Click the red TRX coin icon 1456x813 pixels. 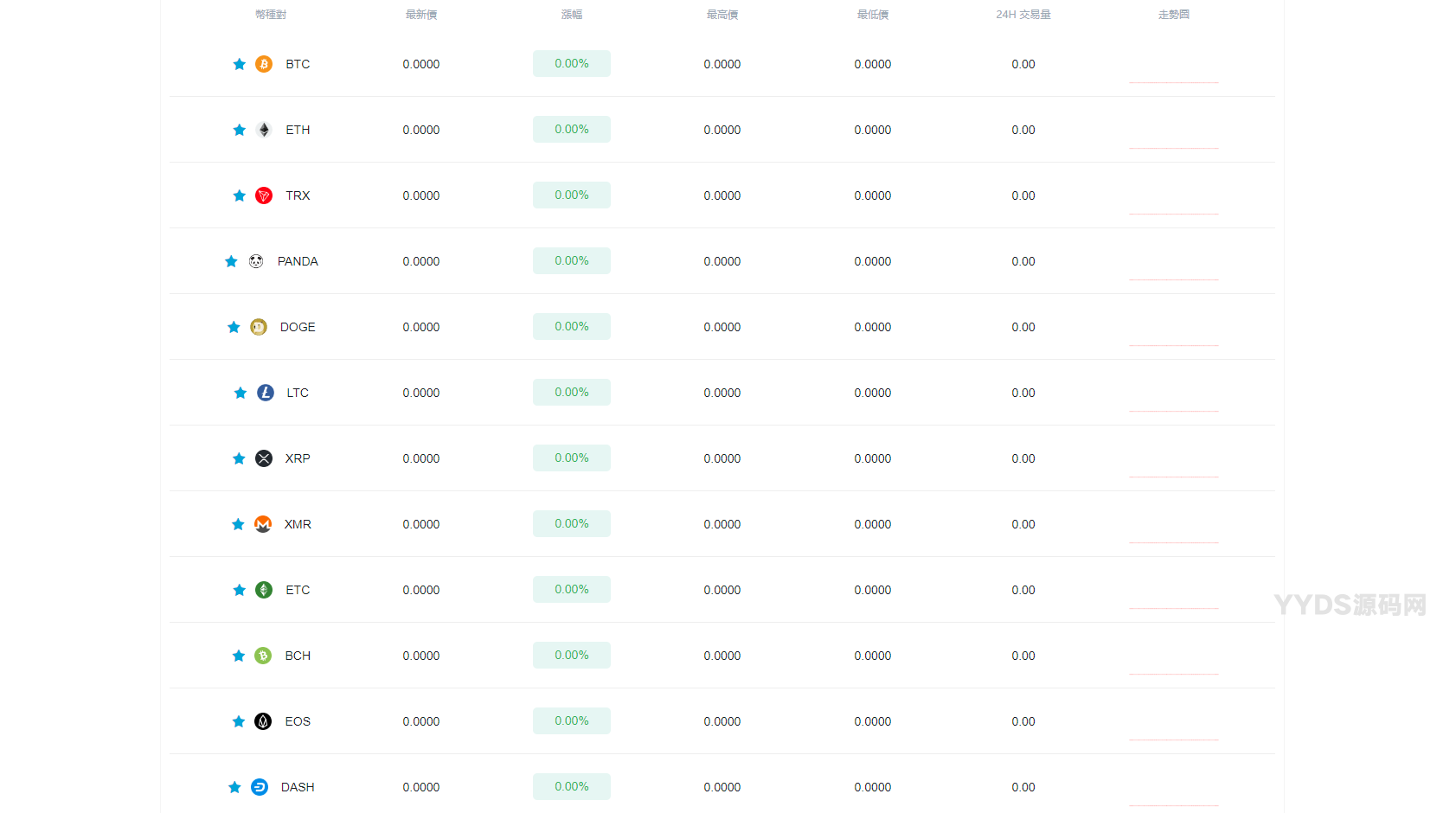click(264, 195)
